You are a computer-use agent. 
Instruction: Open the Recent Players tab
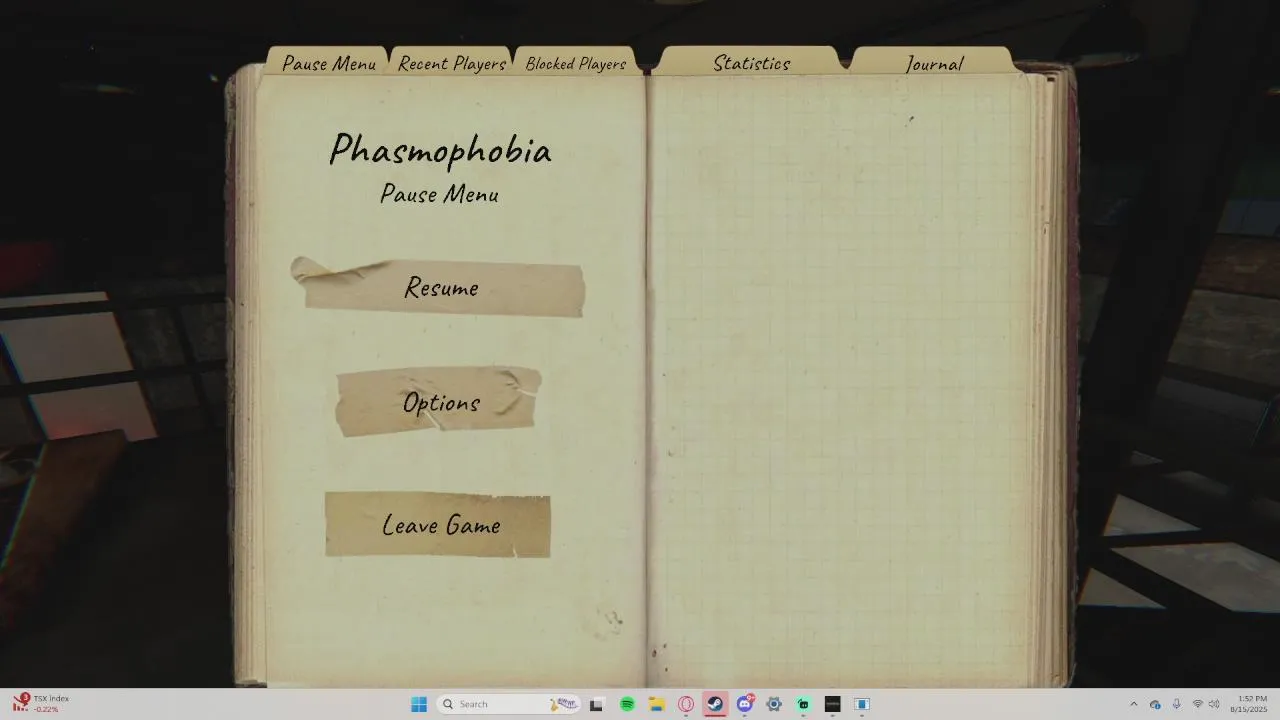coord(452,62)
